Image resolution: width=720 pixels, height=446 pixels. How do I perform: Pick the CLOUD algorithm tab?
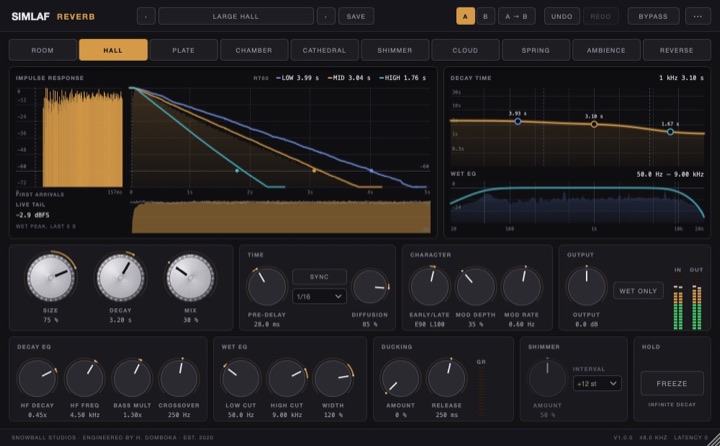(x=465, y=50)
